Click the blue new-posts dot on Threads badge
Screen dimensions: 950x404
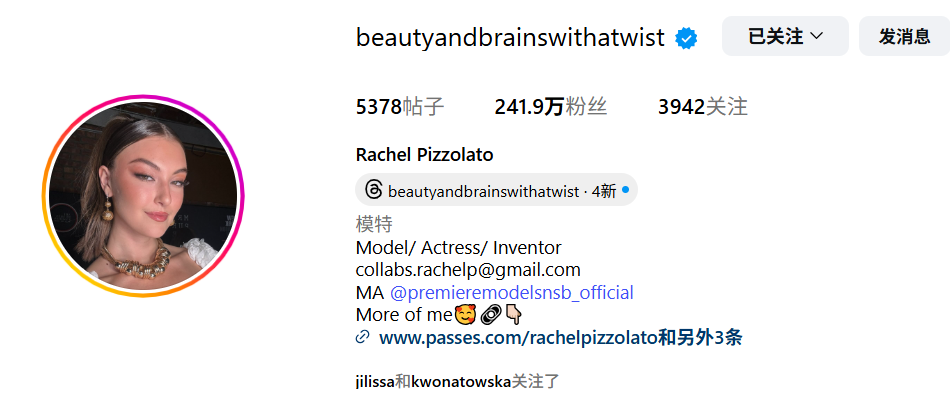click(625, 190)
